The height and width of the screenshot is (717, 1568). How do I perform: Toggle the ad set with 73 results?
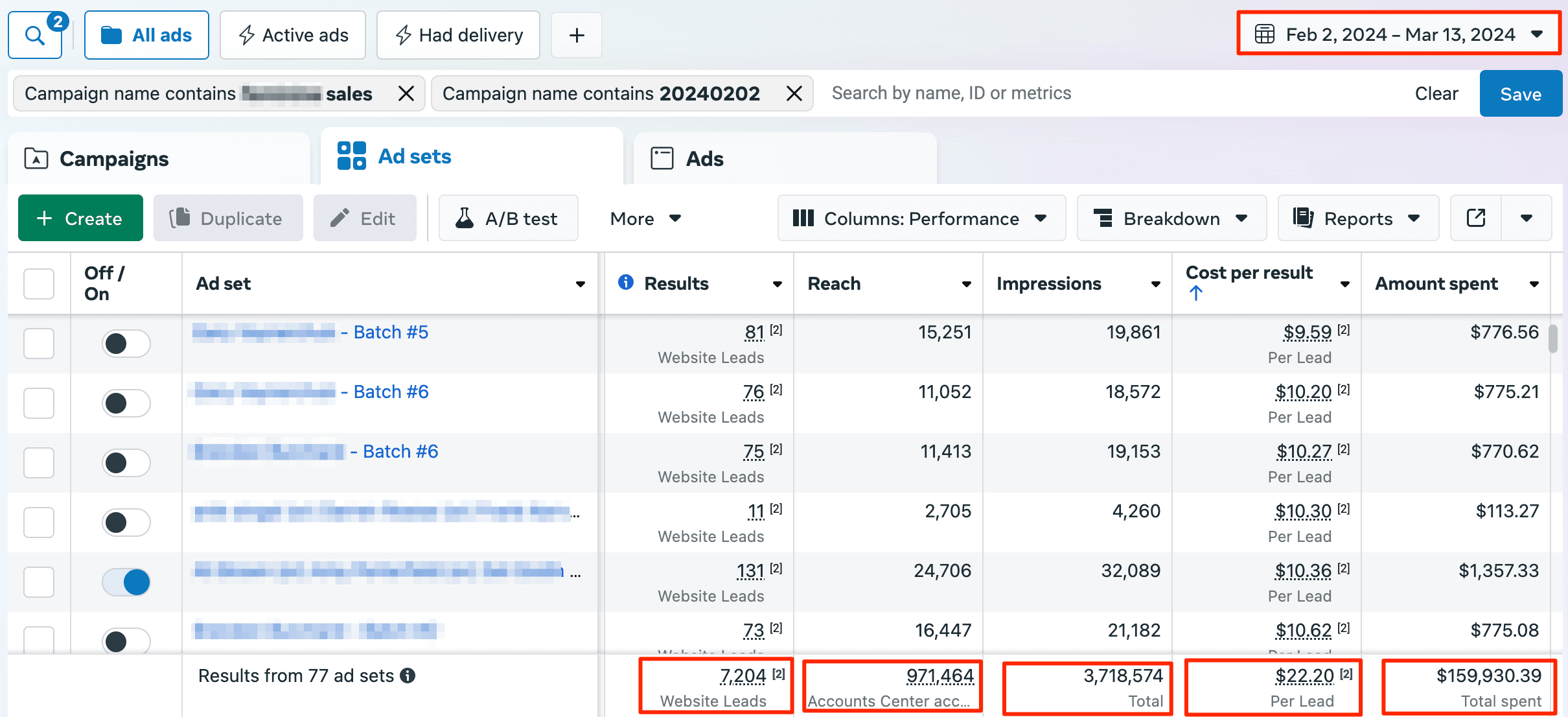pyautogui.click(x=126, y=641)
